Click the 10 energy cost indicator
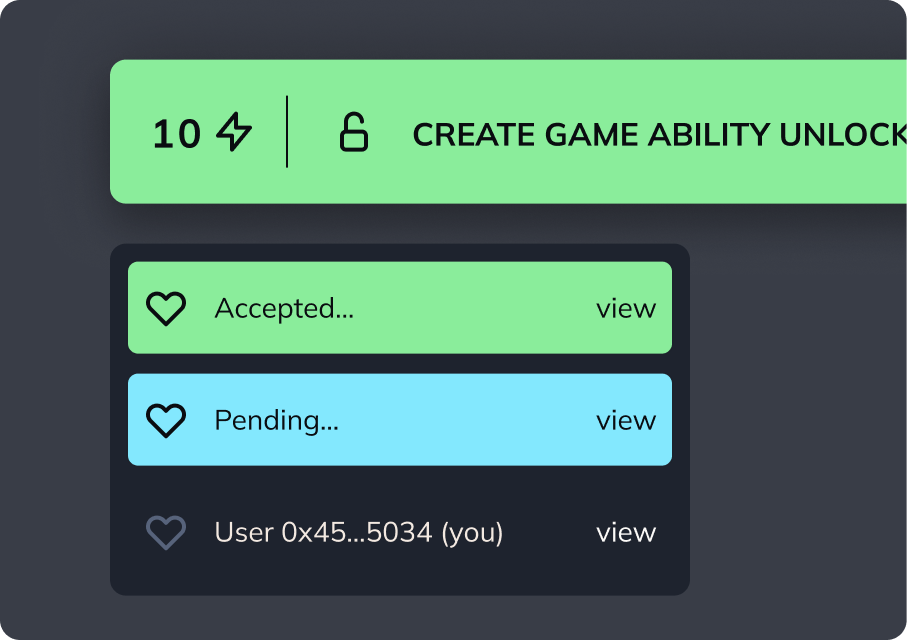This screenshot has height=640, width=907. (176, 134)
